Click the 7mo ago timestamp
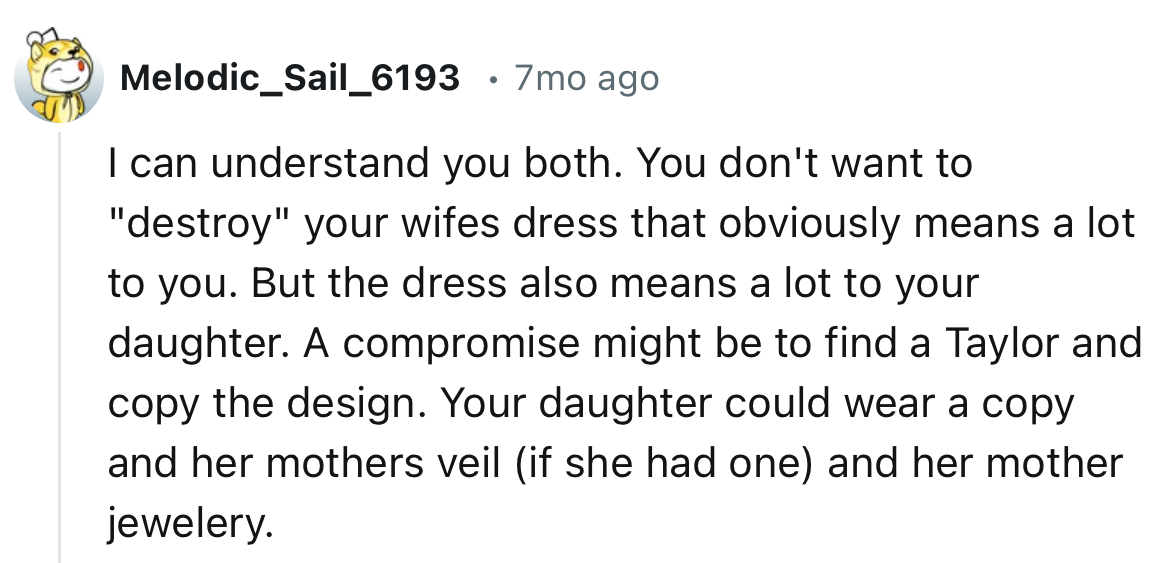1169x563 pixels. [586, 77]
